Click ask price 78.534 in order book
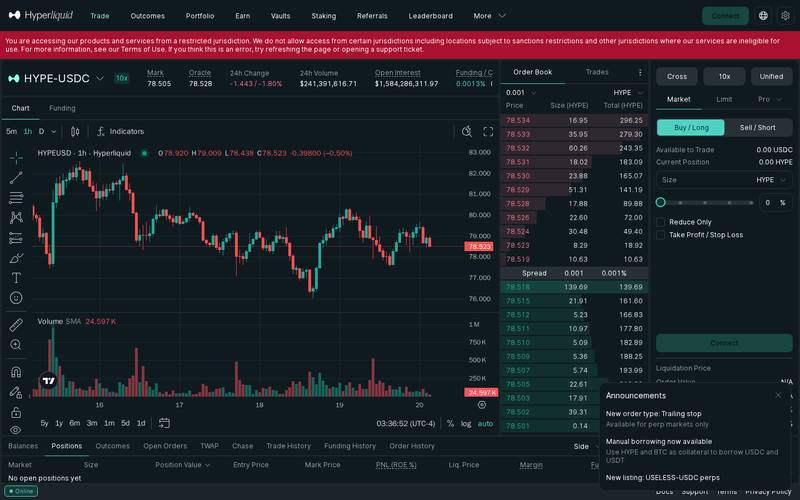 [518, 120]
